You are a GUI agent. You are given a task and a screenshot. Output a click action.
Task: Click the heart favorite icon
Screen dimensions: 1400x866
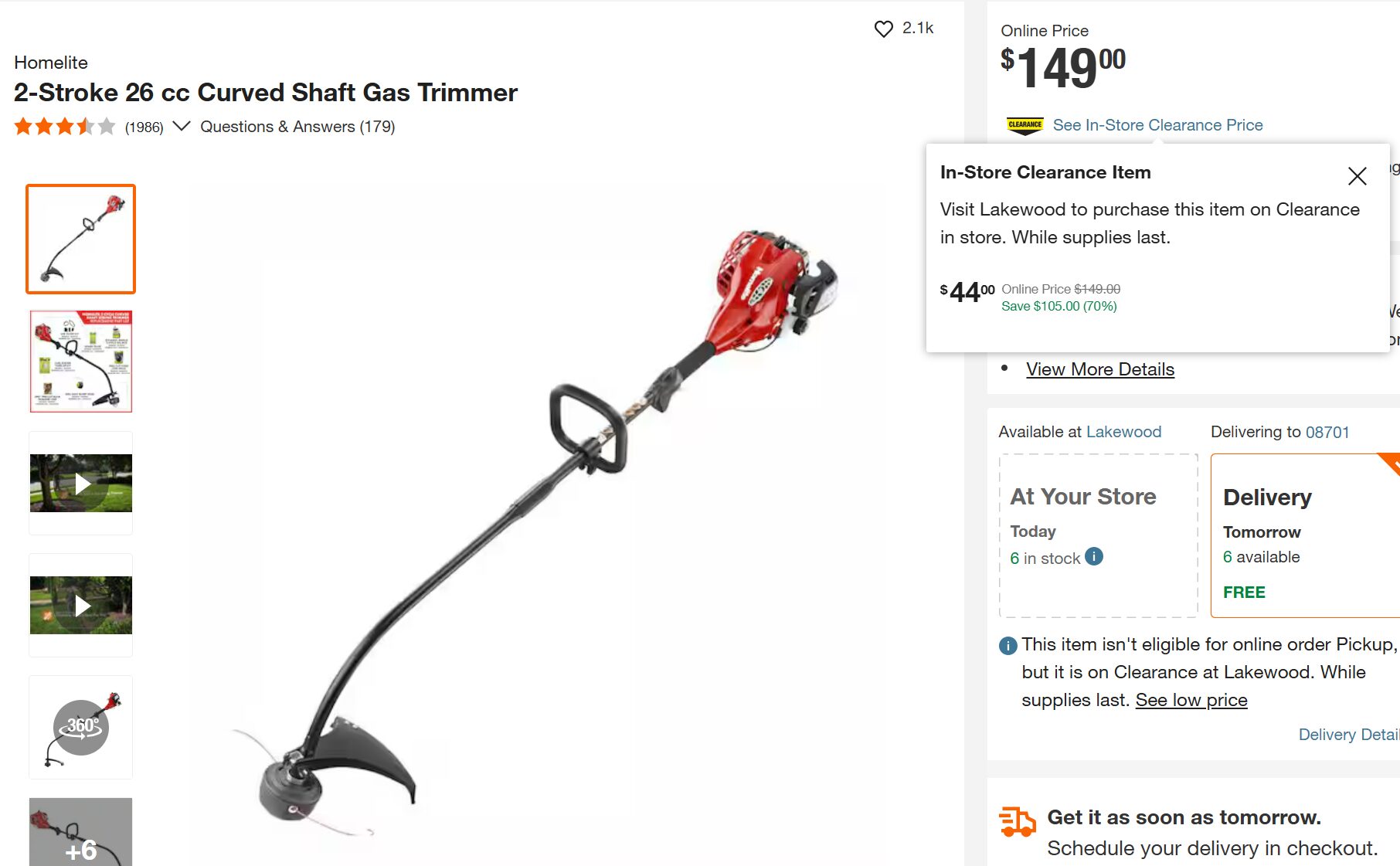pos(883,29)
